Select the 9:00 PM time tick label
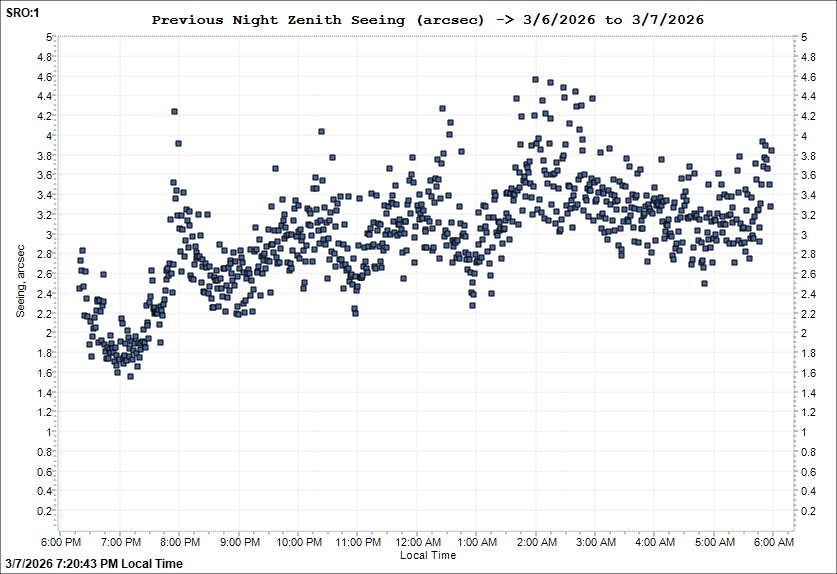Viewport: 837px width, 574px height. pyautogui.click(x=239, y=542)
